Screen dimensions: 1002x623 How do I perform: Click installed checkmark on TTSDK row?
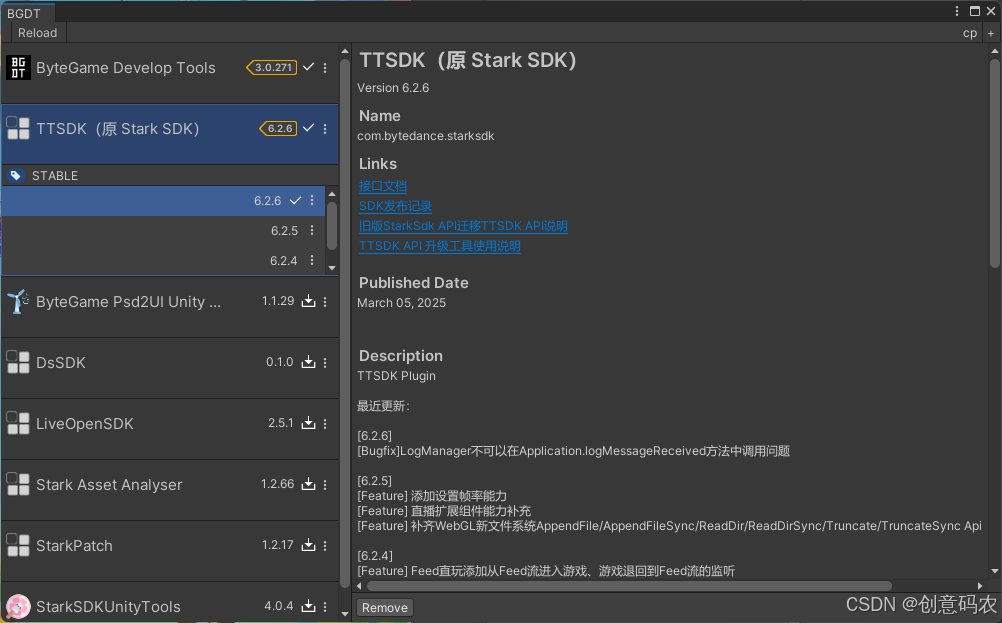click(309, 128)
